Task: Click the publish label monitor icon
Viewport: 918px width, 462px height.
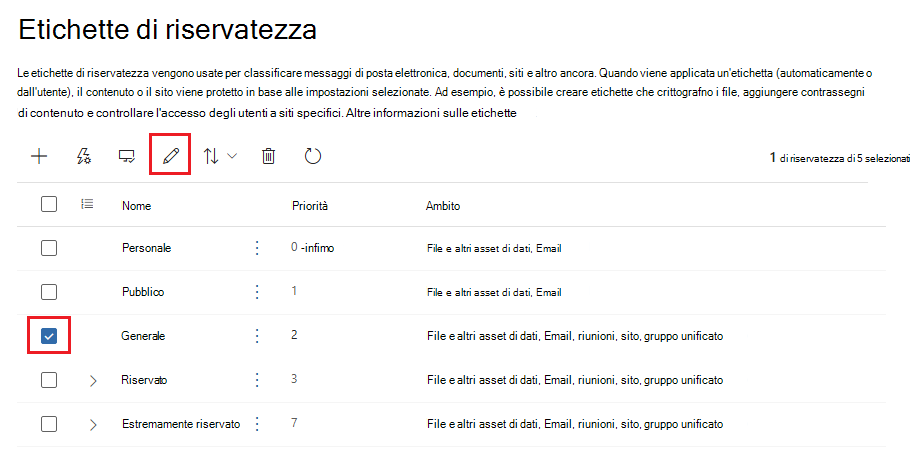Action: click(x=127, y=156)
